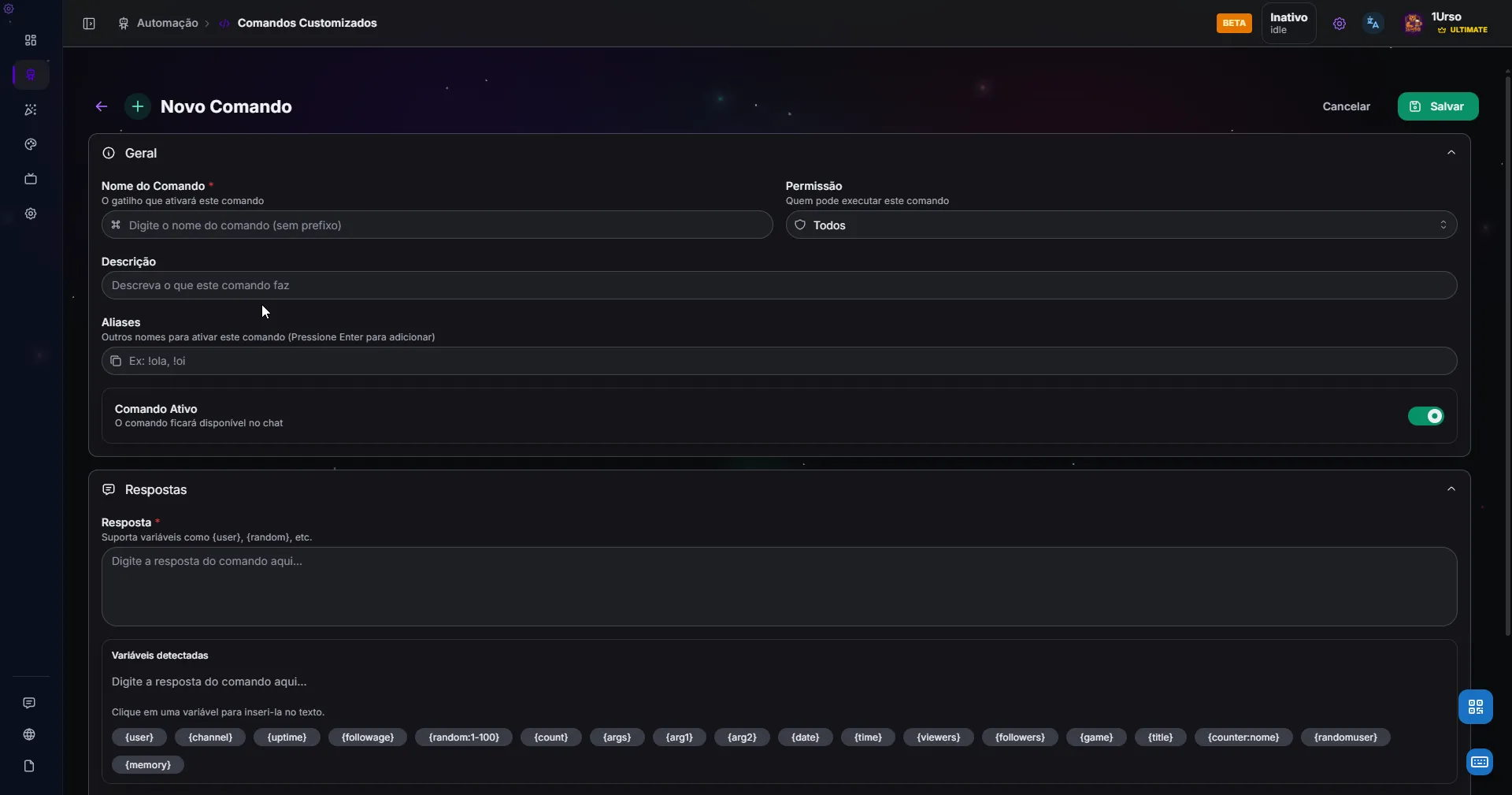Click the blue keyboard floating button
The image size is (1512, 795).
pyautogui.click(x=1479, y=762)
